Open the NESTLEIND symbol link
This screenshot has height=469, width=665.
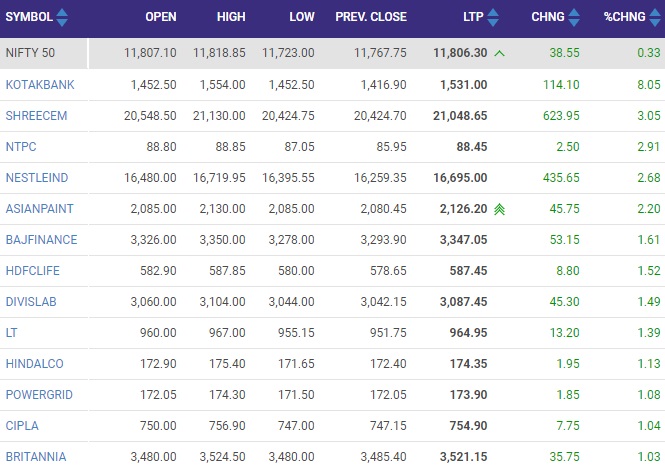click(37, 178)
